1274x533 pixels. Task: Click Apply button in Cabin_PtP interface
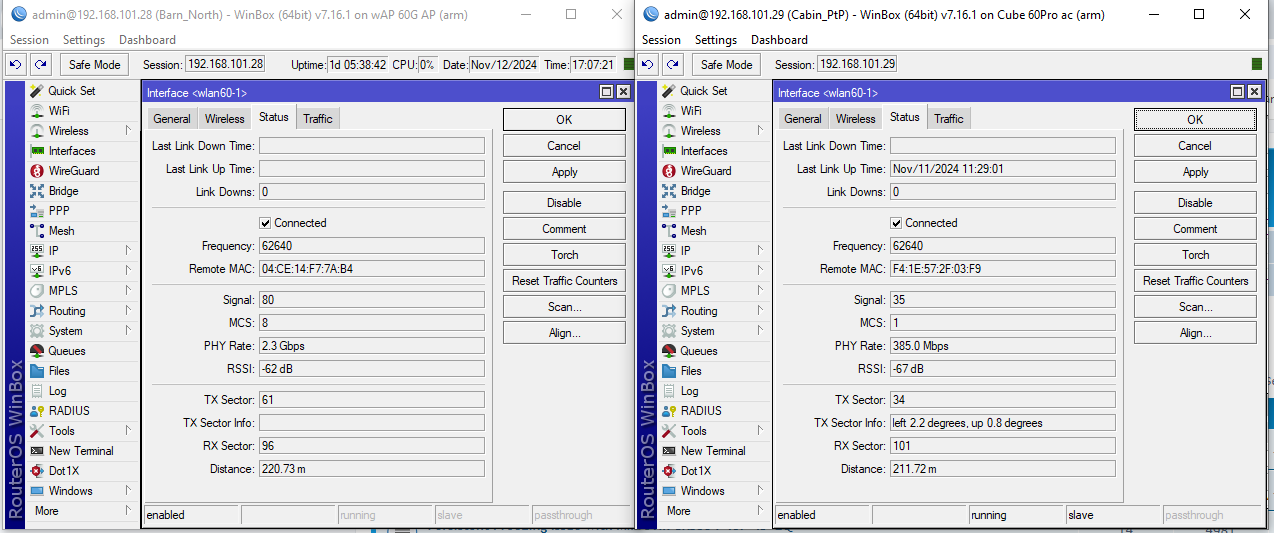coord(1195,172)
